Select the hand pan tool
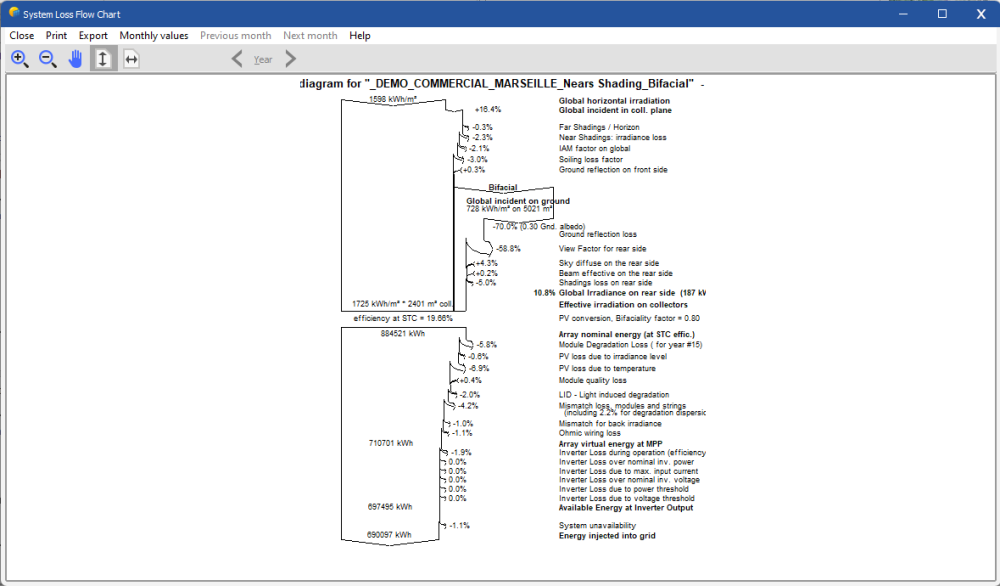Screen dimensions: 1000x586 coord(75,59)
